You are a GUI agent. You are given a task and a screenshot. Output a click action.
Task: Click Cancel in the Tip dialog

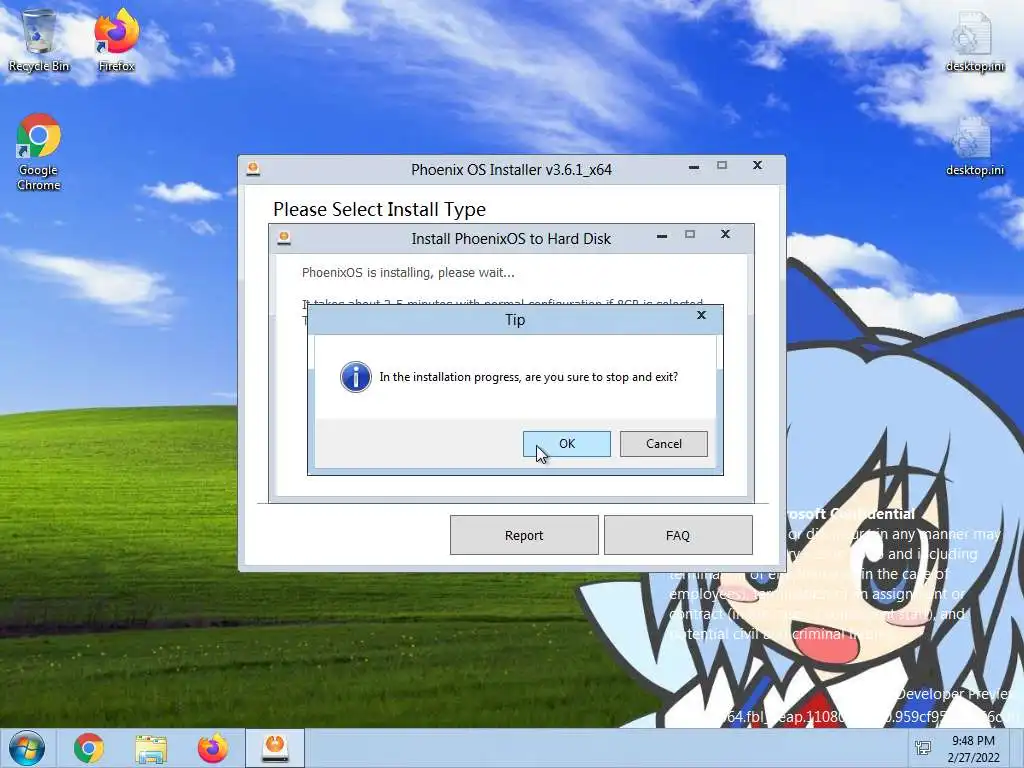[664, 443]
